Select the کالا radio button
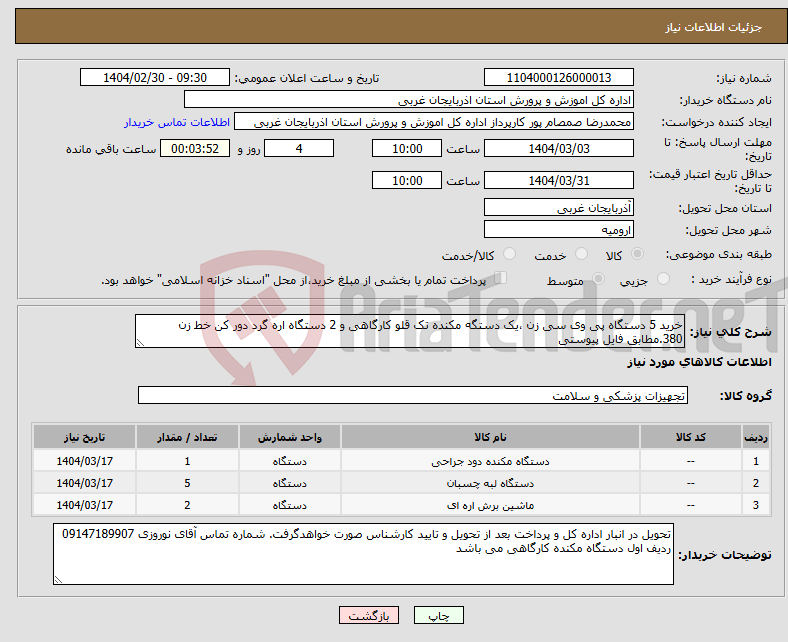The image size is (788, 642). [x=637, y=254]
